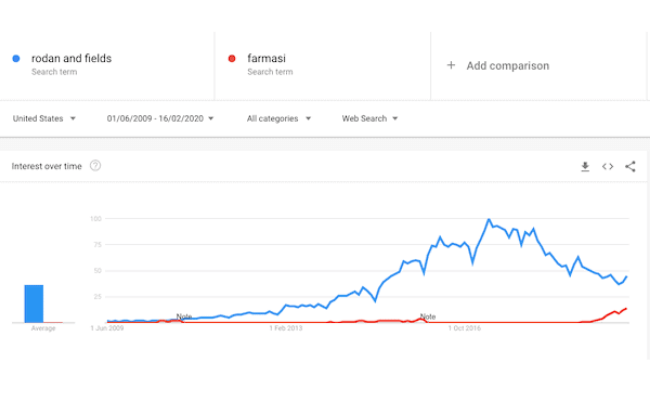Share the interest over time chart
The width and height of the screenshot is (650, 400).
click(x=630, y=167)
